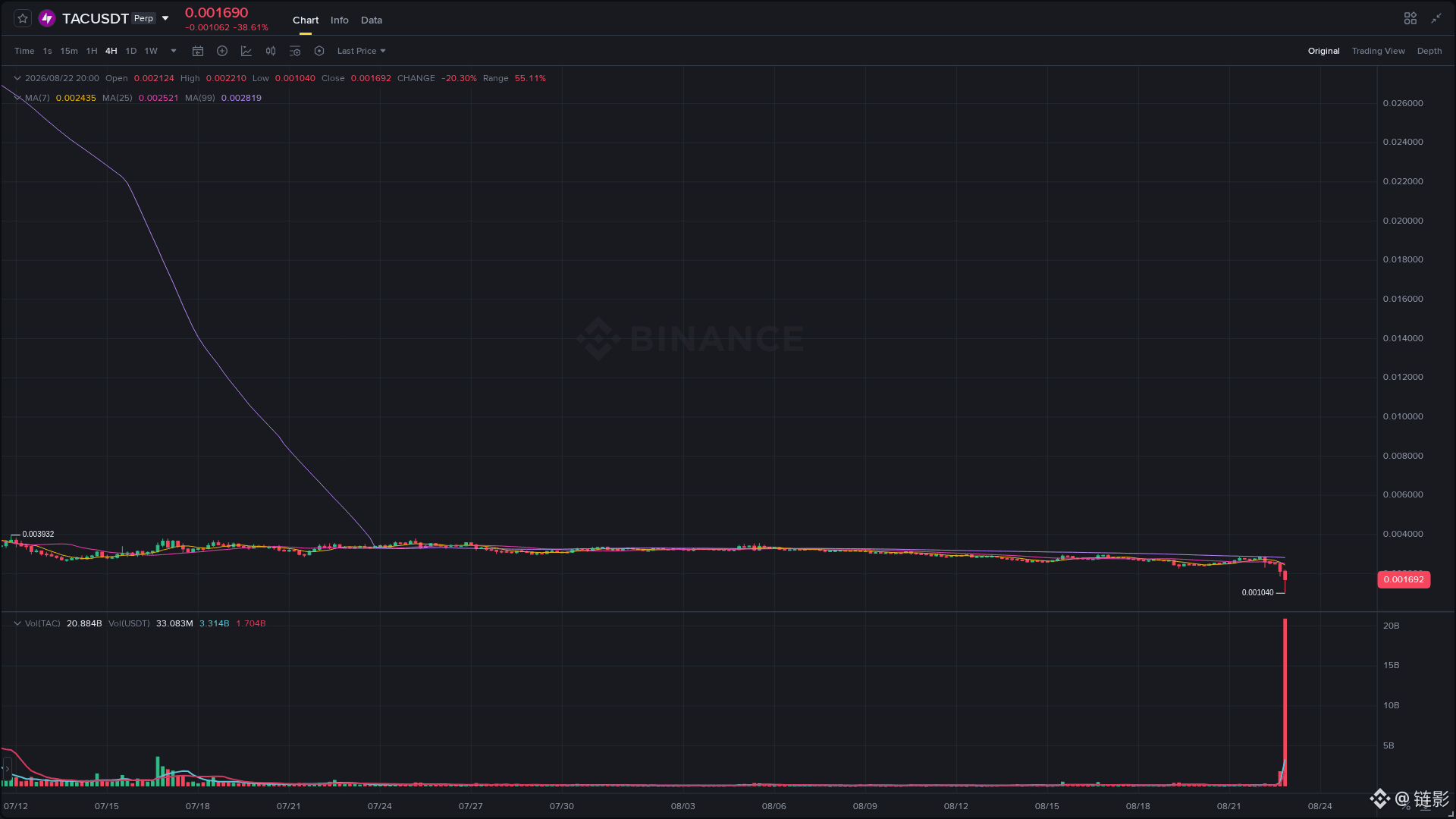Click the red 0.001692 price axis label
Viewport: 1456px width, 819px height.
1404,579
